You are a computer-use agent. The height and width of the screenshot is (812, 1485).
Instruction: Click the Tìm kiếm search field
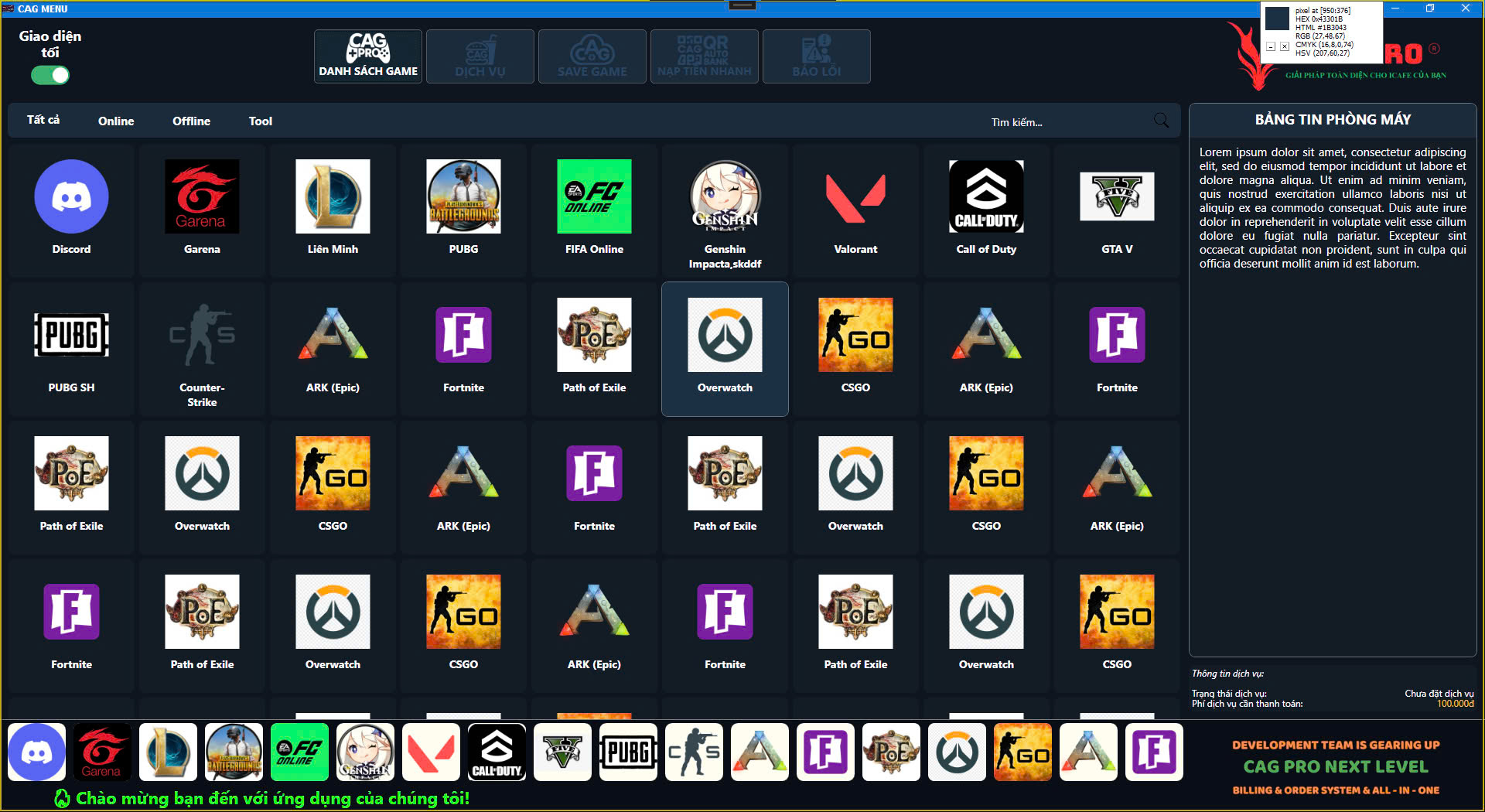click(1067, 122)
